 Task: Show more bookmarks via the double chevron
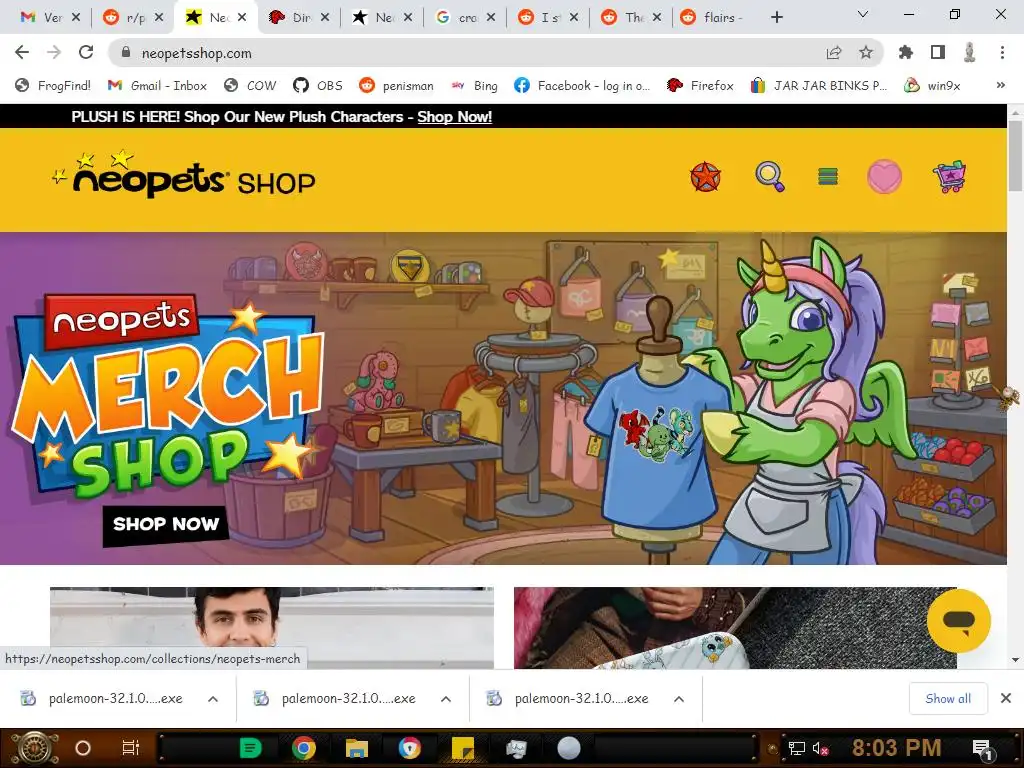coord(1000,86)
